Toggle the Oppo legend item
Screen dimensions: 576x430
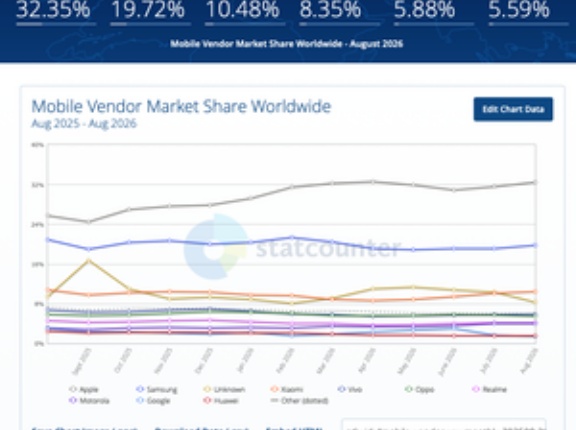(420, 389)
